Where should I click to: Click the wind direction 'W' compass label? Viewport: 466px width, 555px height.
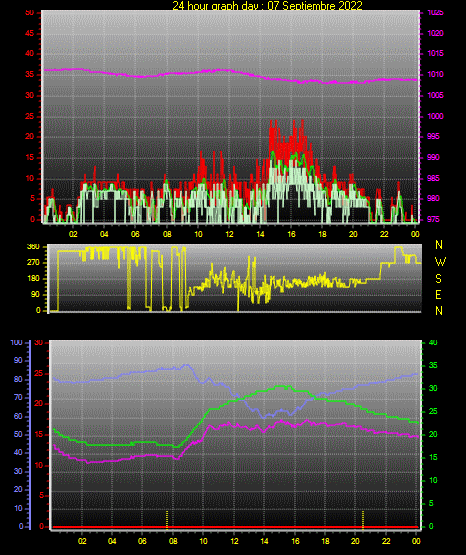[x=440, y=262]
